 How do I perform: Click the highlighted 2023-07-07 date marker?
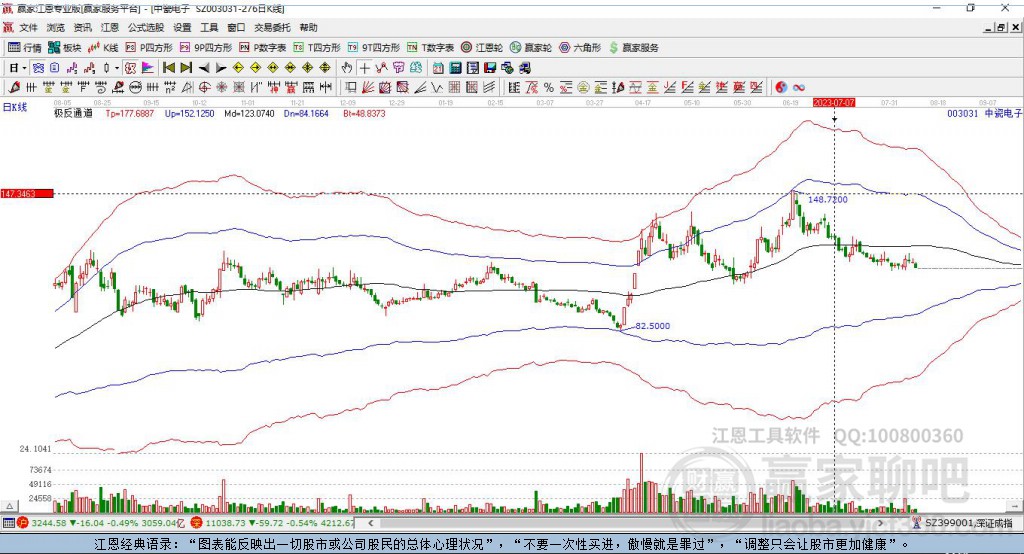click(x=834, y=103)
